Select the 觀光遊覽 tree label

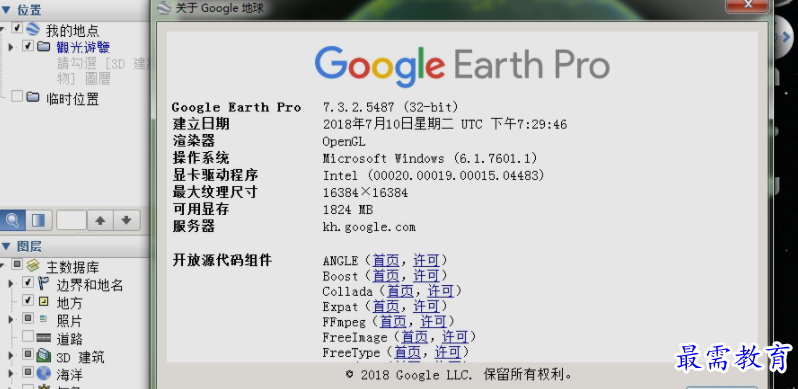(x=83, y=48)
